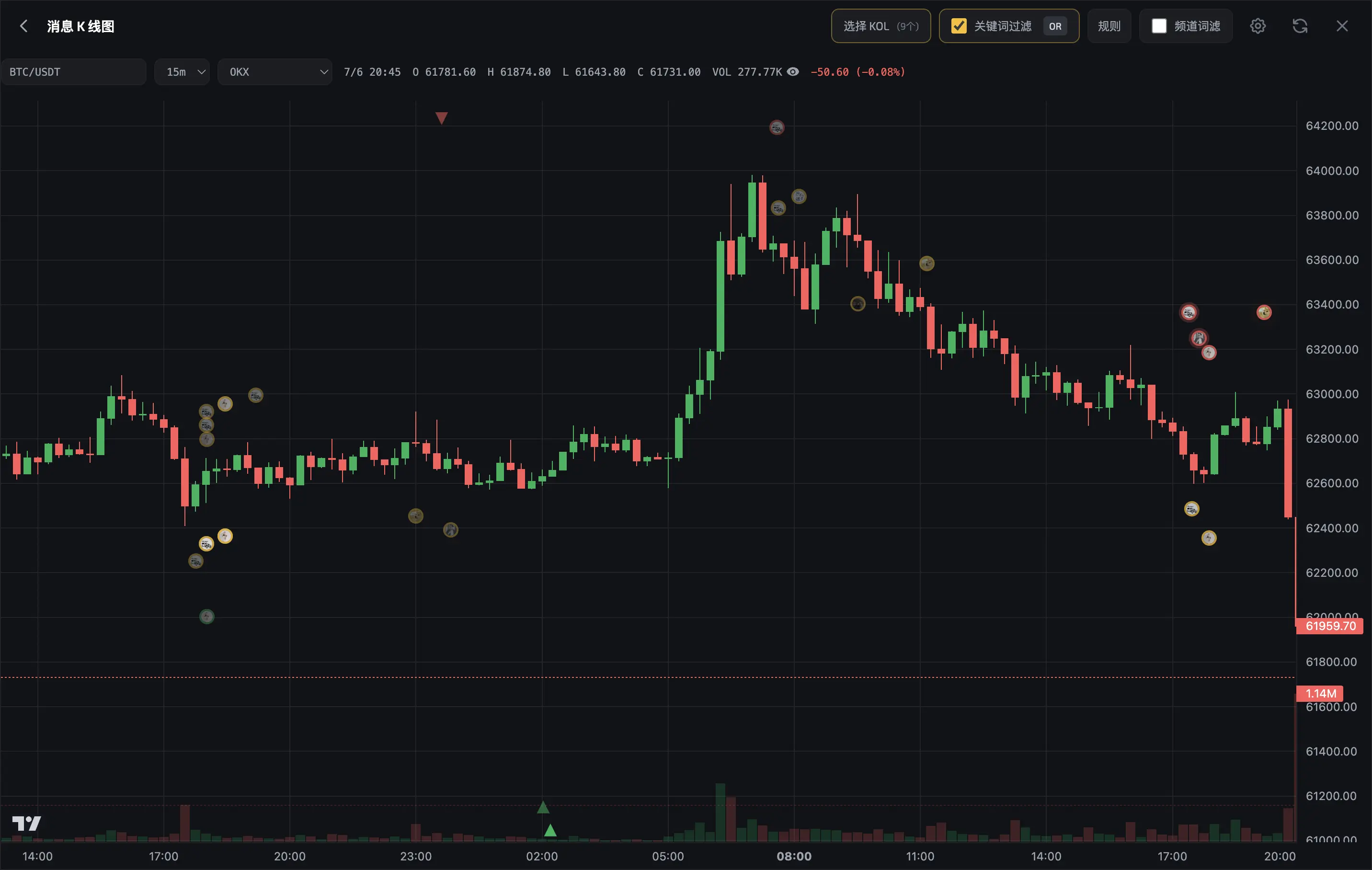Open the KOL avatar marker at 64200 level
This screenshot has width=1372, height=870.
coord(777,127)
